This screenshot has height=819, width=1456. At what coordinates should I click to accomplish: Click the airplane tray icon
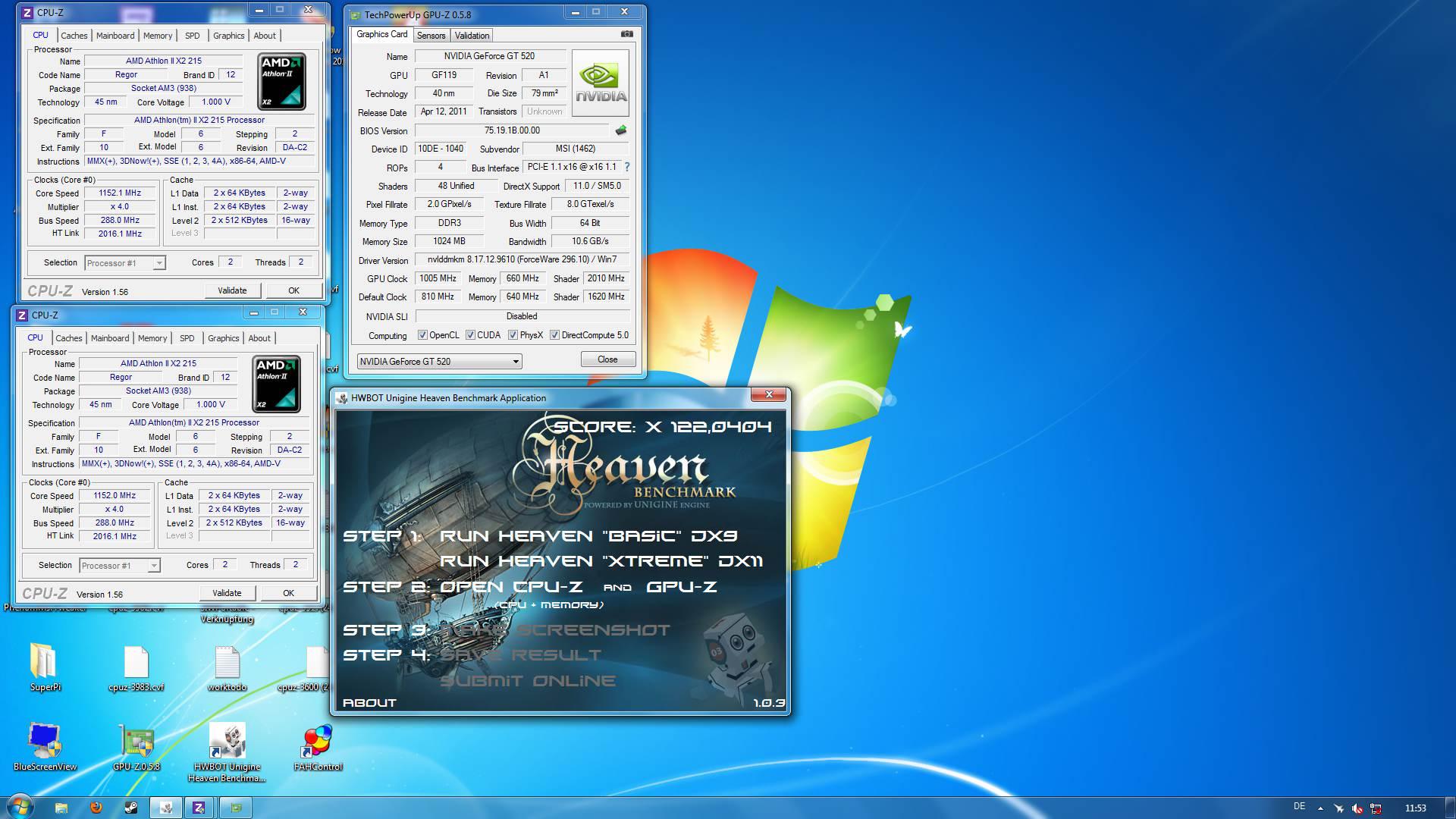click(1338, 808)
